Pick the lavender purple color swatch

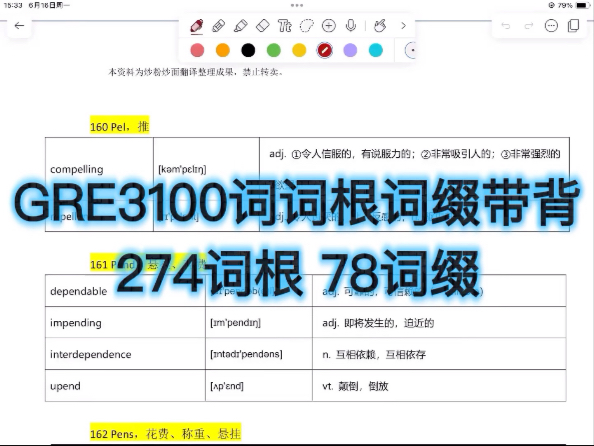click(350, 50)
